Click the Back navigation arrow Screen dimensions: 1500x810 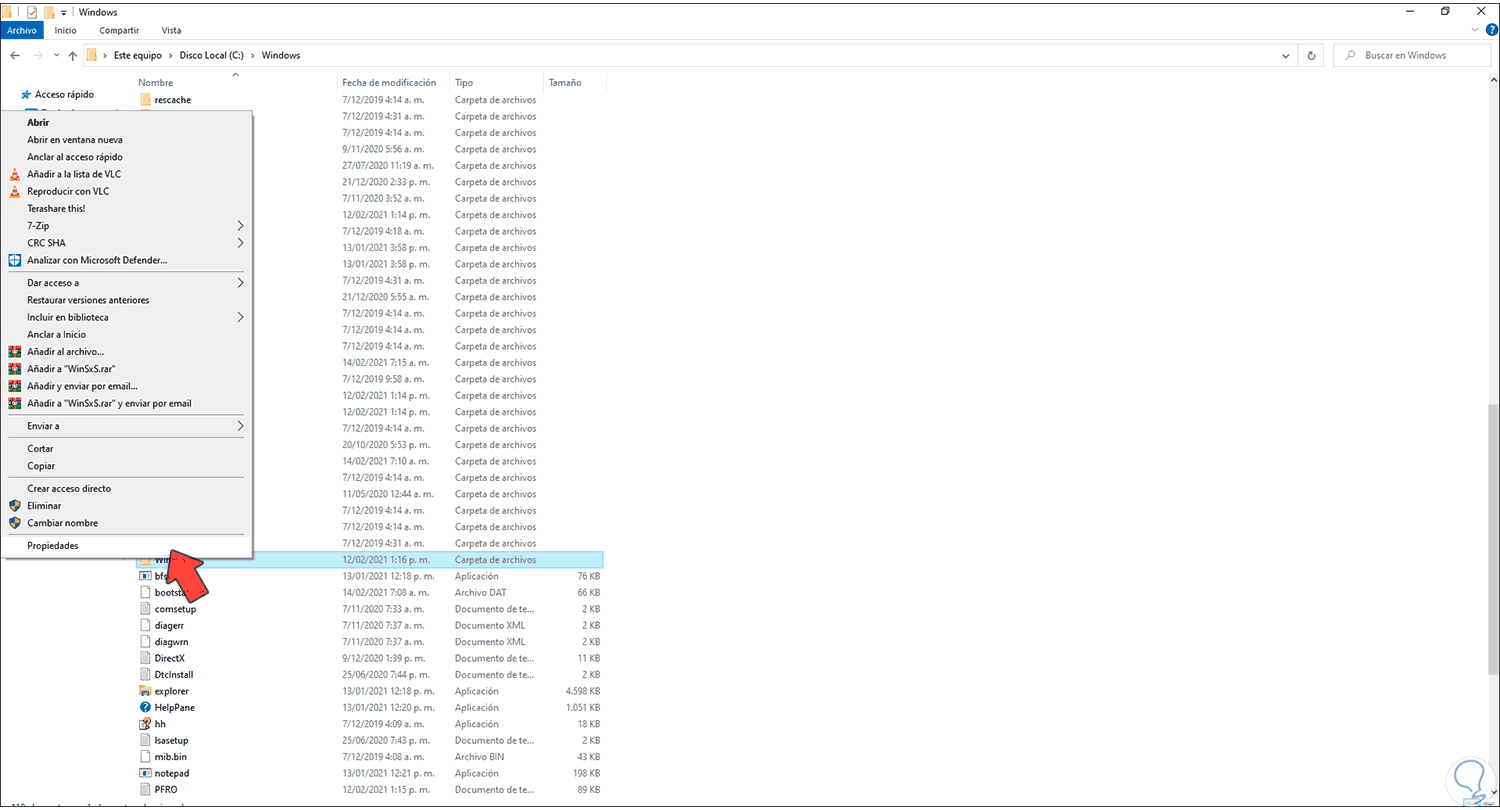tap(14, 55)
